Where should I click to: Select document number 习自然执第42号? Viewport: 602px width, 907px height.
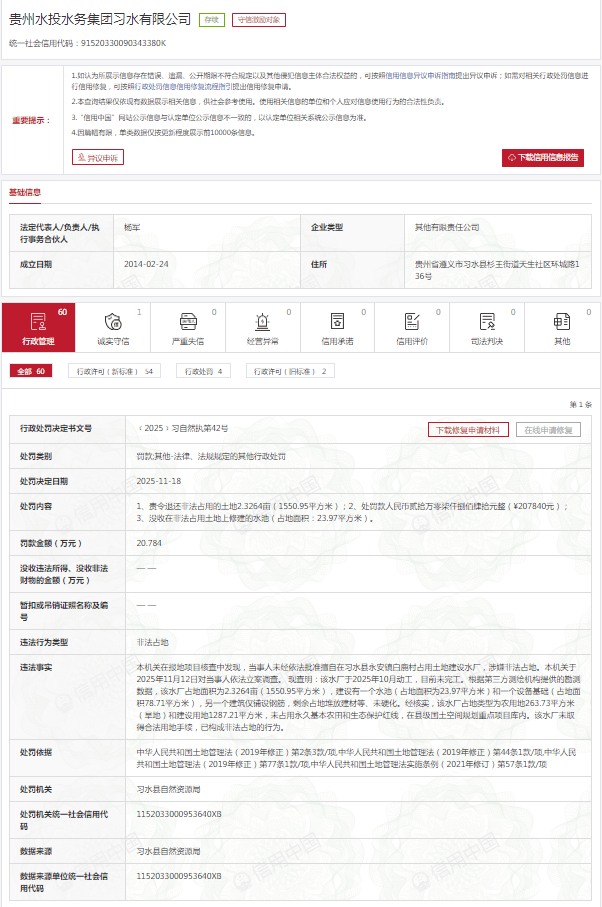pos(183,428)
